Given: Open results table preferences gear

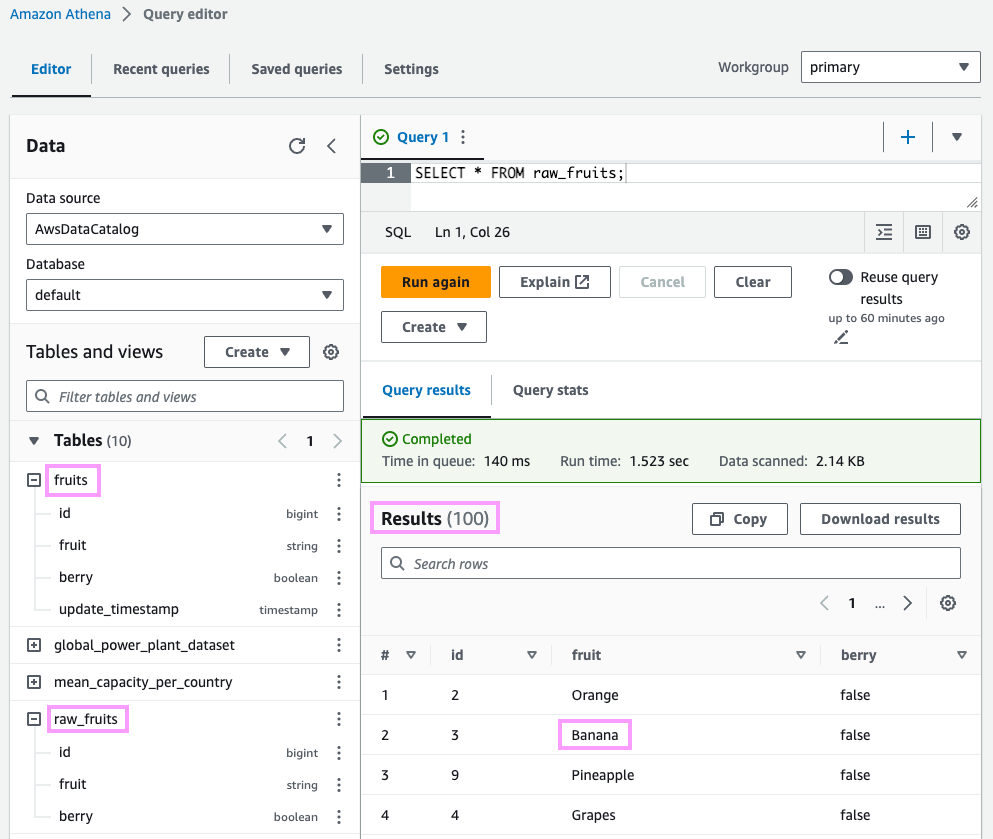Looking at the screenshot, I should click(x=948, y=603).
